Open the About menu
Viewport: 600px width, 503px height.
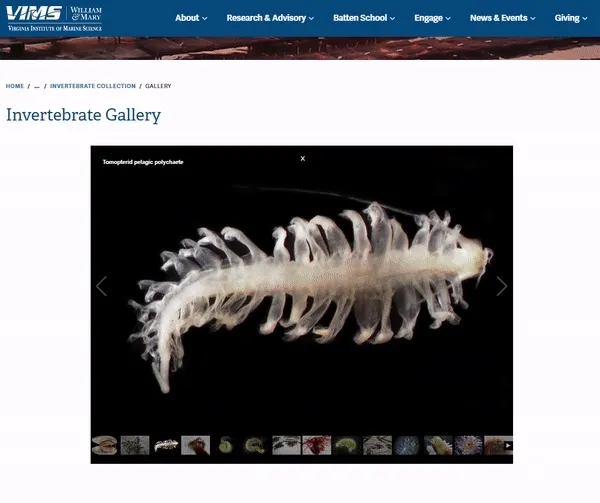point(191,18)
